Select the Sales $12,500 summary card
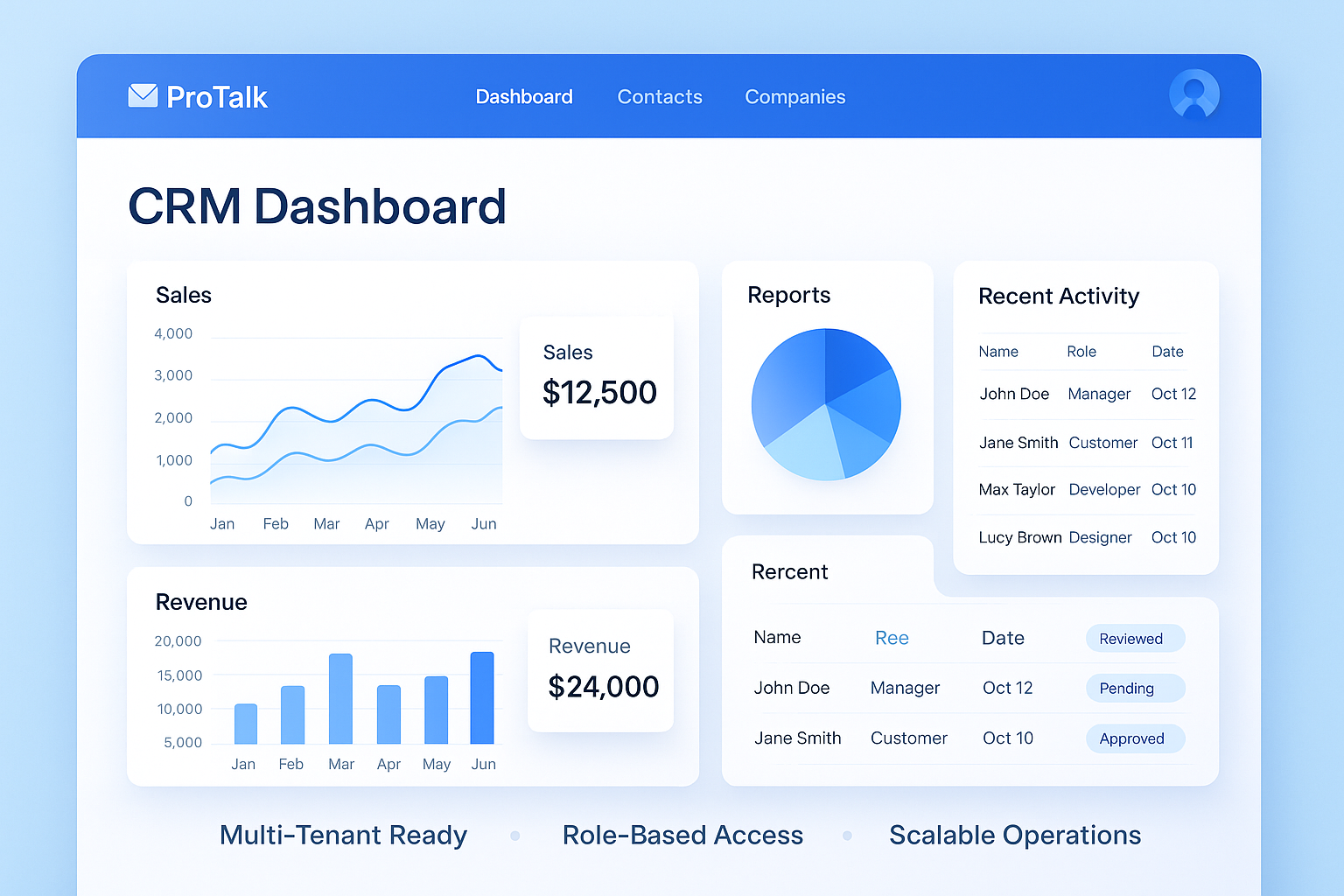 pyautogui.click(x=597, y=376)
